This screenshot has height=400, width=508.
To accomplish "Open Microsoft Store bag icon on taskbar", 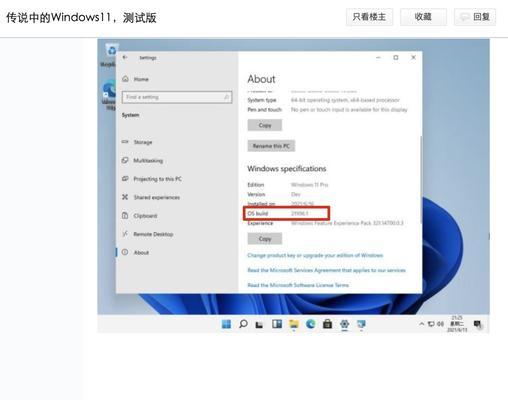I will pyautogui.click(x=327, y=324).
